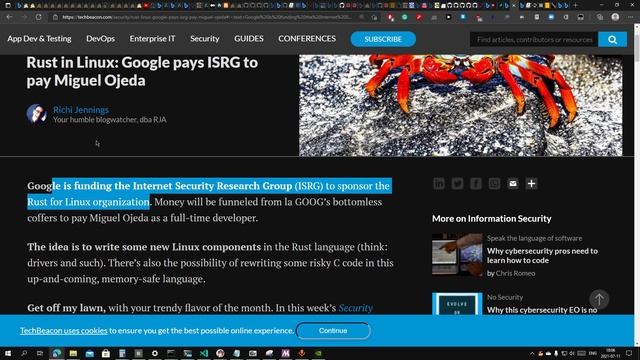Open Task View on taskbar
Viewport: 640px width, 360px height.
tap(40, 353)
